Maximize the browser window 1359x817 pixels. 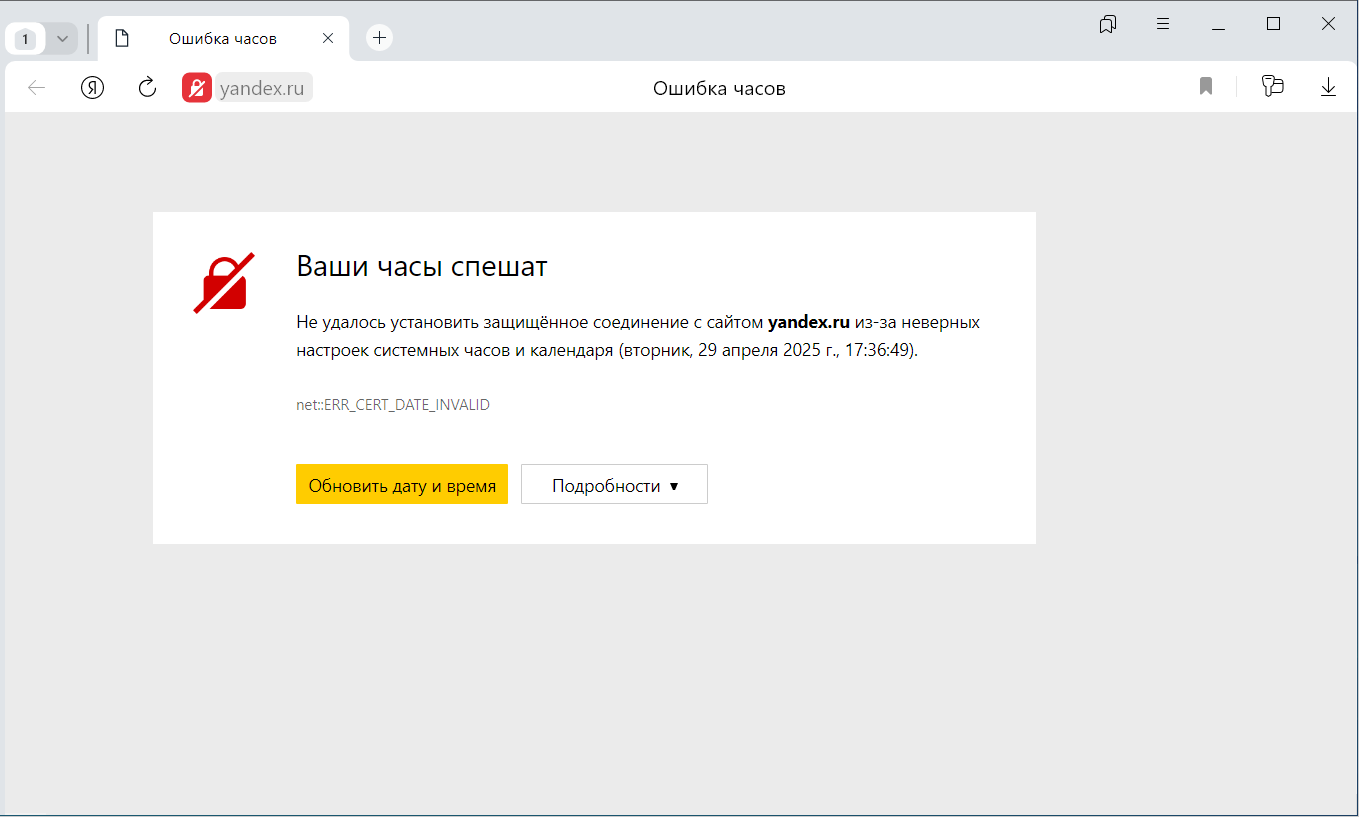[x=1273, y=25]
